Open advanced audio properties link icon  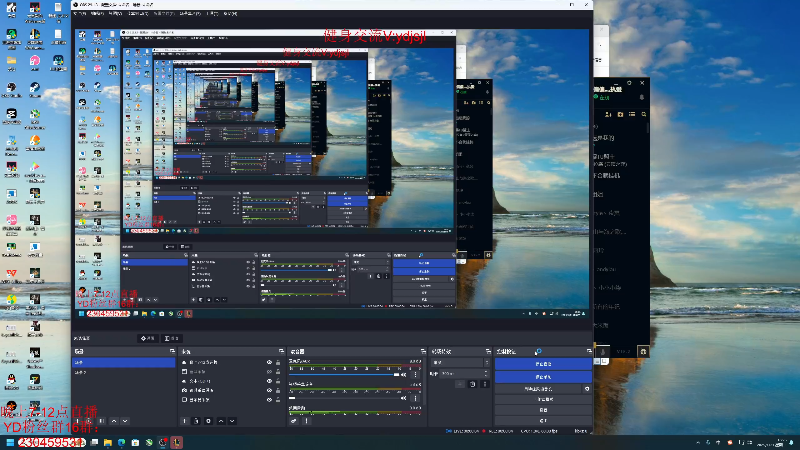pos(294,421)
